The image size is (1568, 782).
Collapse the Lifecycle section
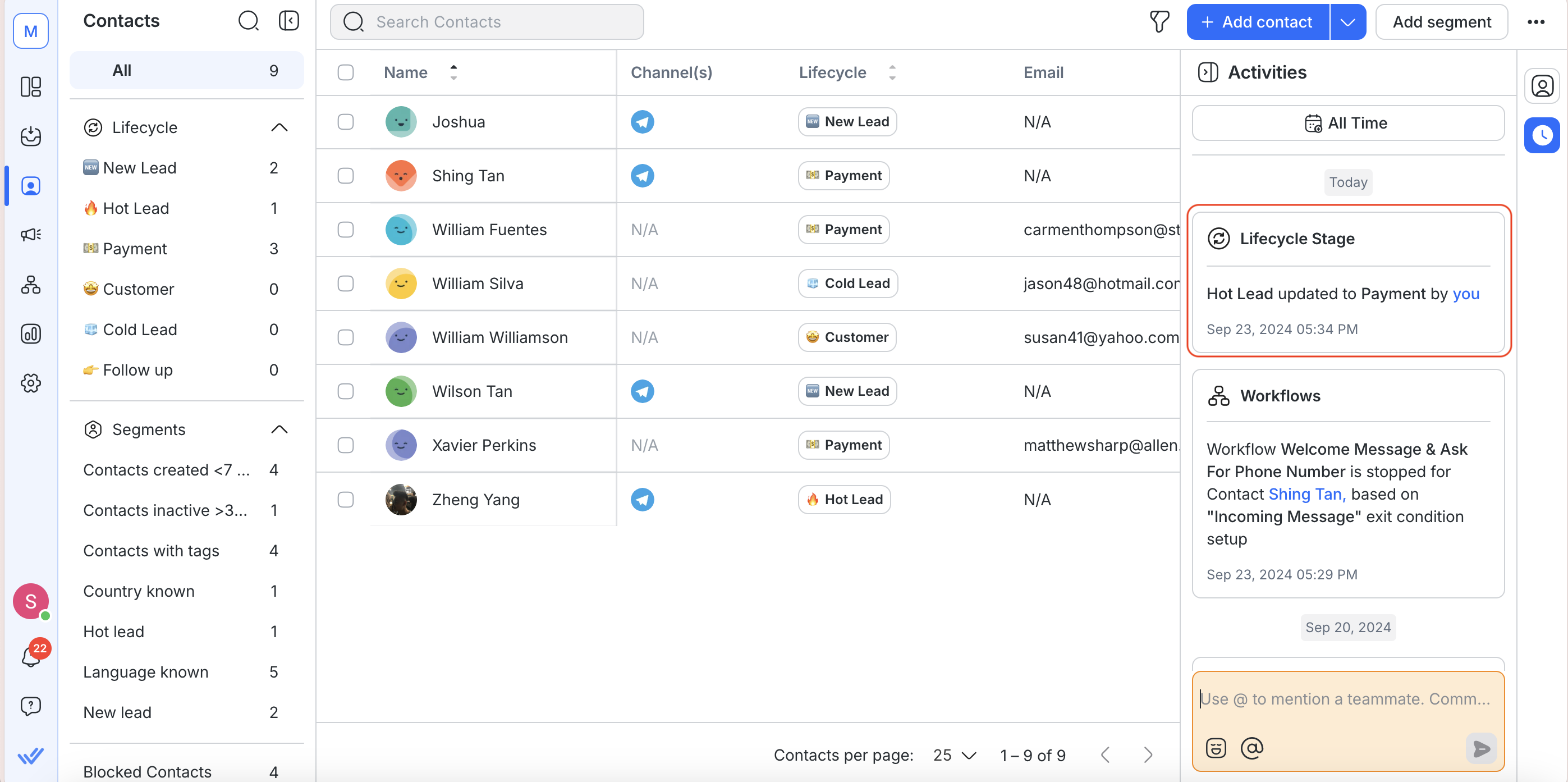pyautogui.click(x=279, y=127)
